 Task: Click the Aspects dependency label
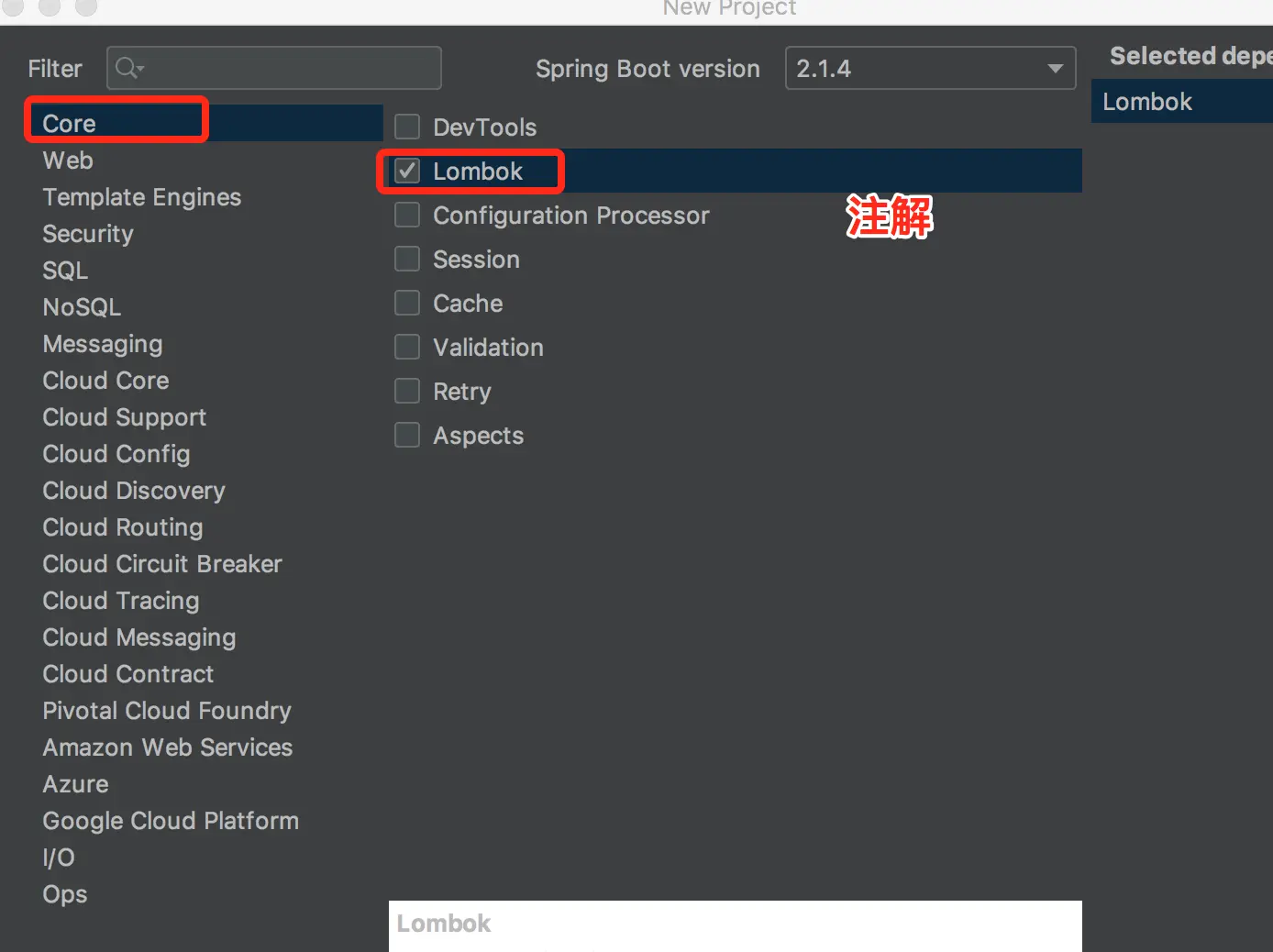(x=478, y=435)
